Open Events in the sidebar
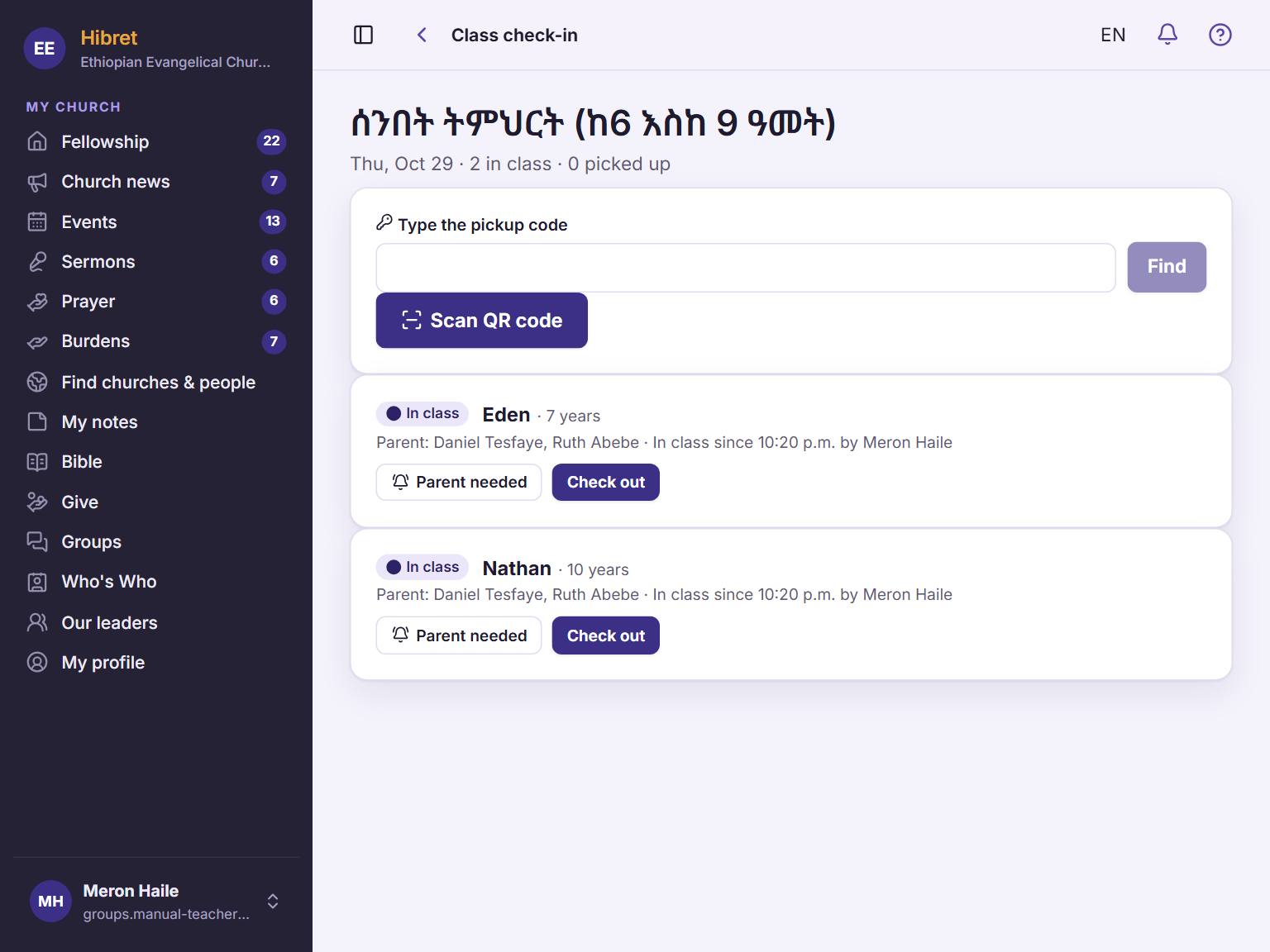The height and width of the screenshot is (952, 1270). (x=156, y=221)
